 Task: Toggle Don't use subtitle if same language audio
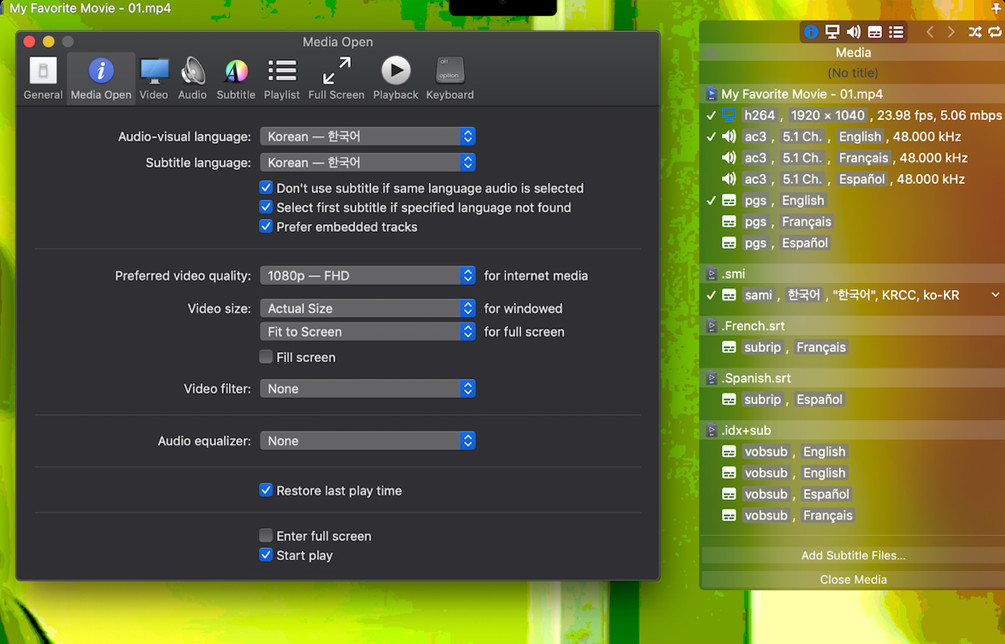pyautogui.click(x=266, y=188)
